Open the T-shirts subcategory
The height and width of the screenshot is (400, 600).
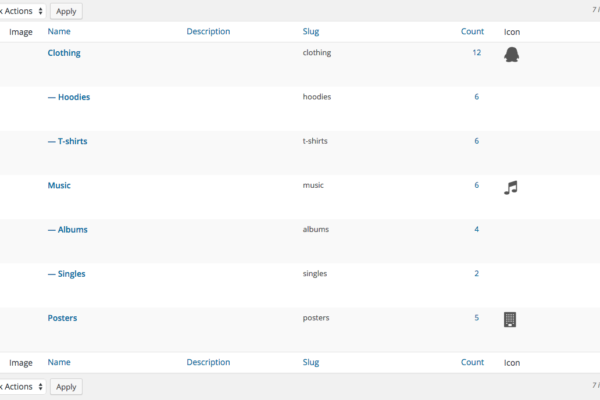(x=67, y=141)
